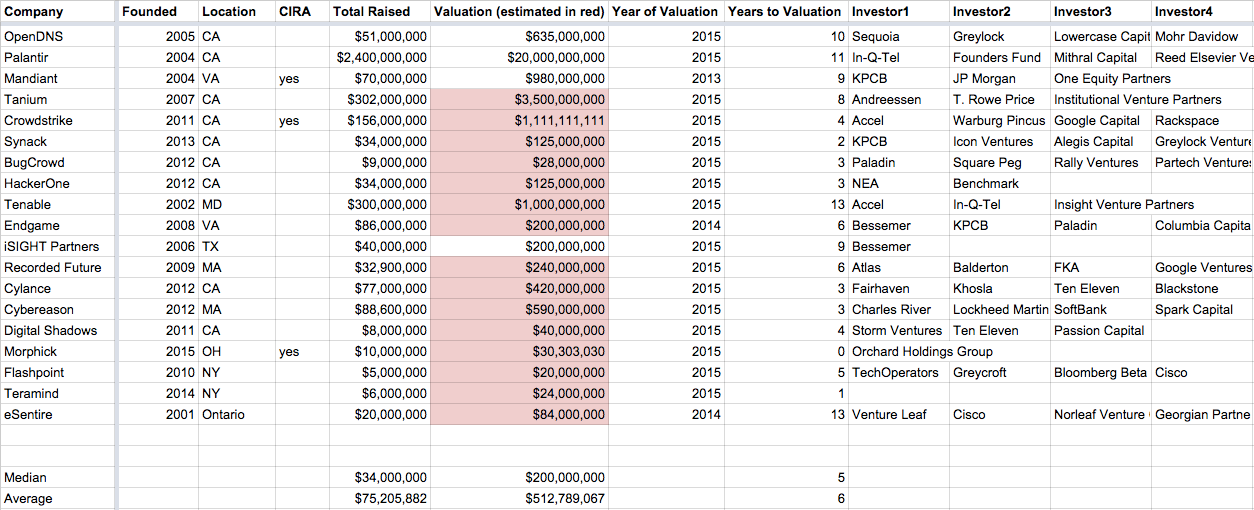Click the Valuation (estimated in red) header
This screenshot has height=510, width=1254.
519,12
